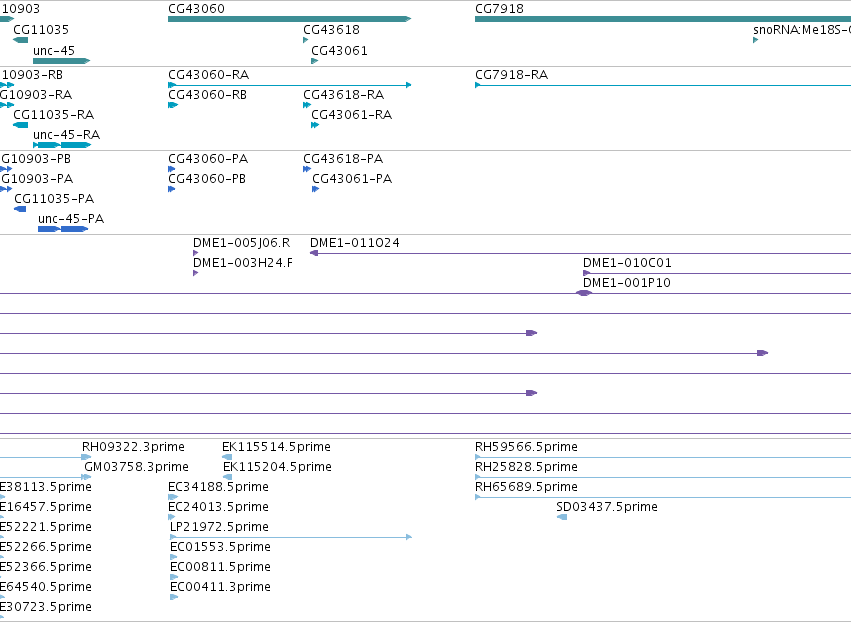Select the EC00411.3prime EST
The width and height of the screenshot is (851, 622).
click(x=174, y=598)
